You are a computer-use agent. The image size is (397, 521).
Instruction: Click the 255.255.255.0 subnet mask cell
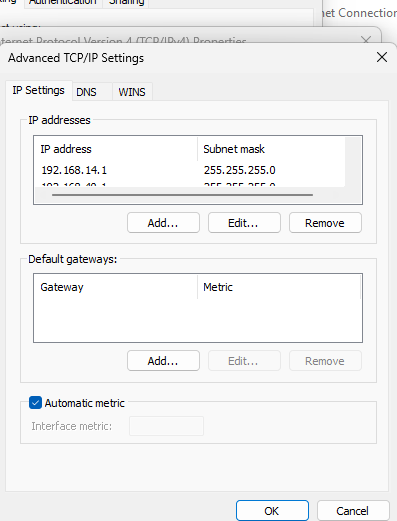click(240, 170)
